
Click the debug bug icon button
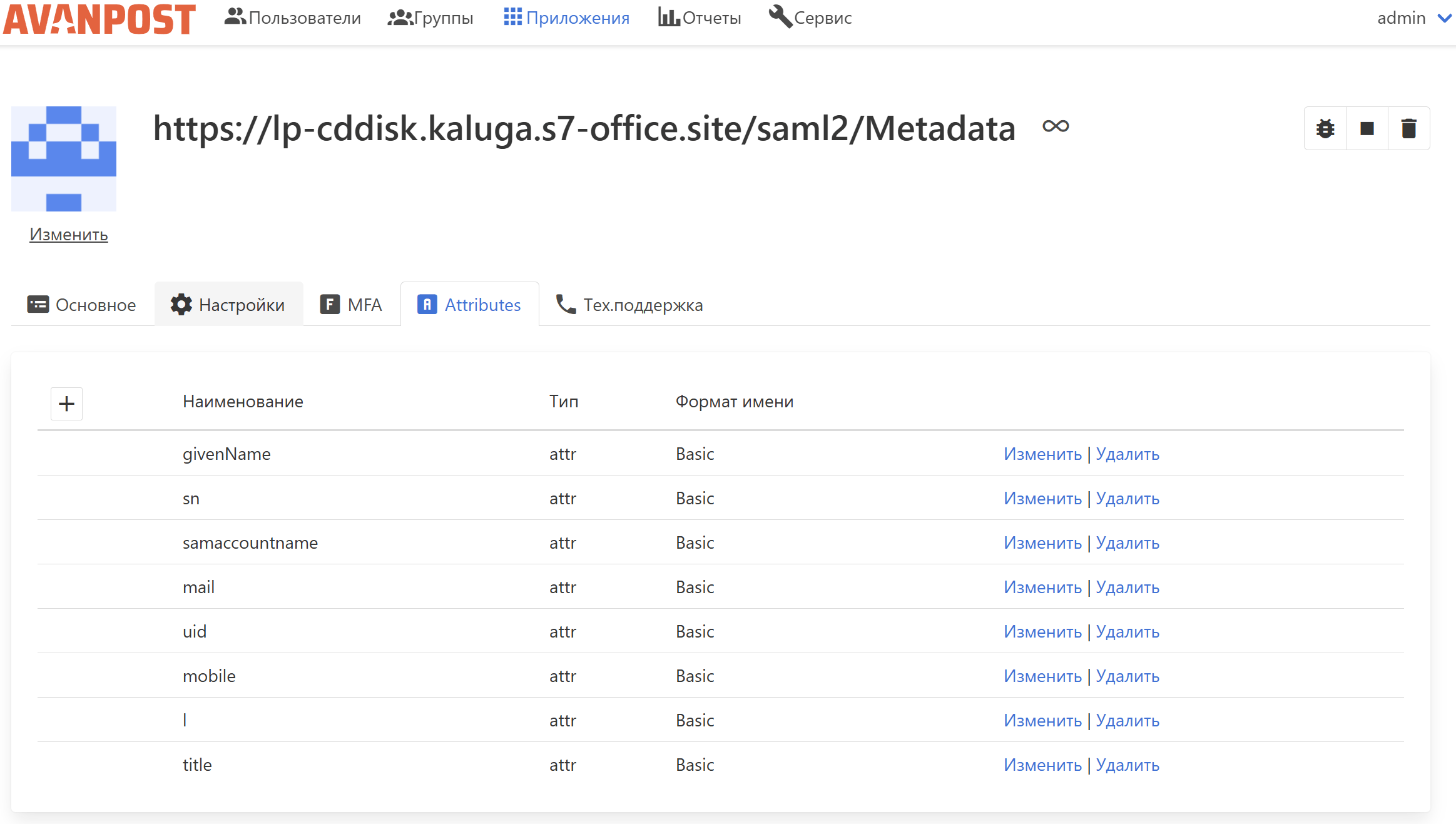pos(1325,129)
